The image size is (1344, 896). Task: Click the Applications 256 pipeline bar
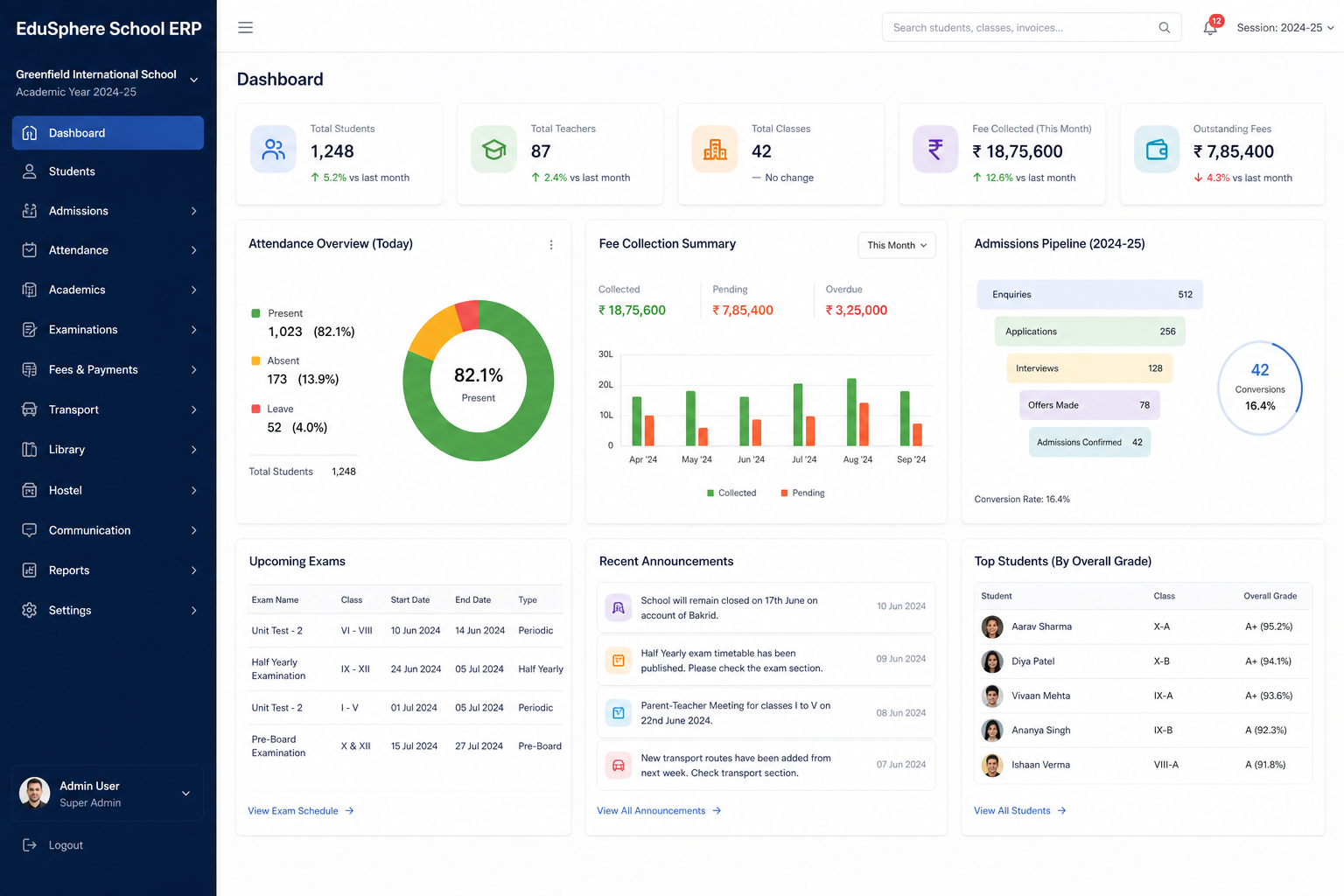pyautogui.click(x=1090, y=332)
